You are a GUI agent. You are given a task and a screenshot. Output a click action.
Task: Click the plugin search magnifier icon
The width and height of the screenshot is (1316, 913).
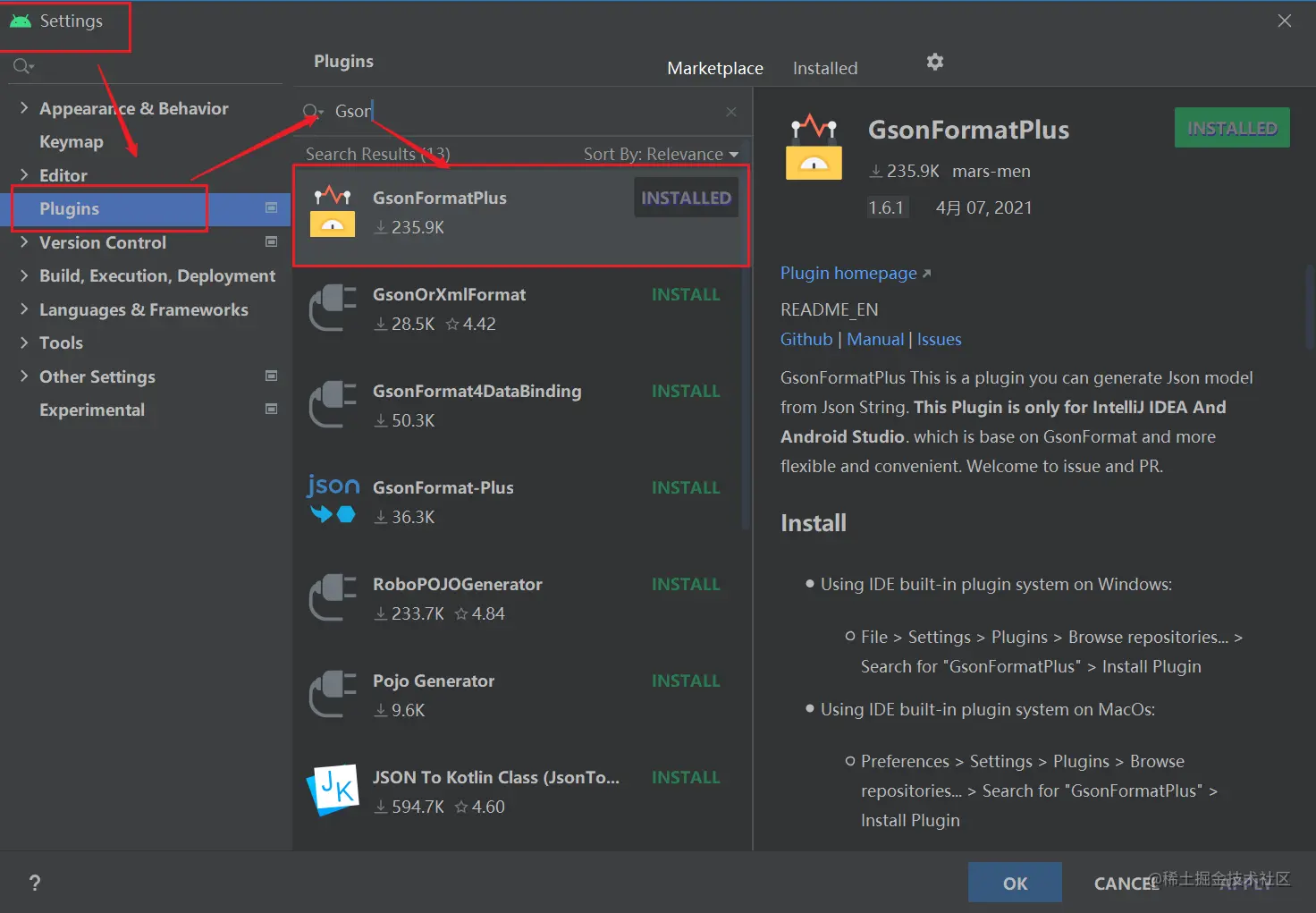pyautogui.click(x=312, y=112)
